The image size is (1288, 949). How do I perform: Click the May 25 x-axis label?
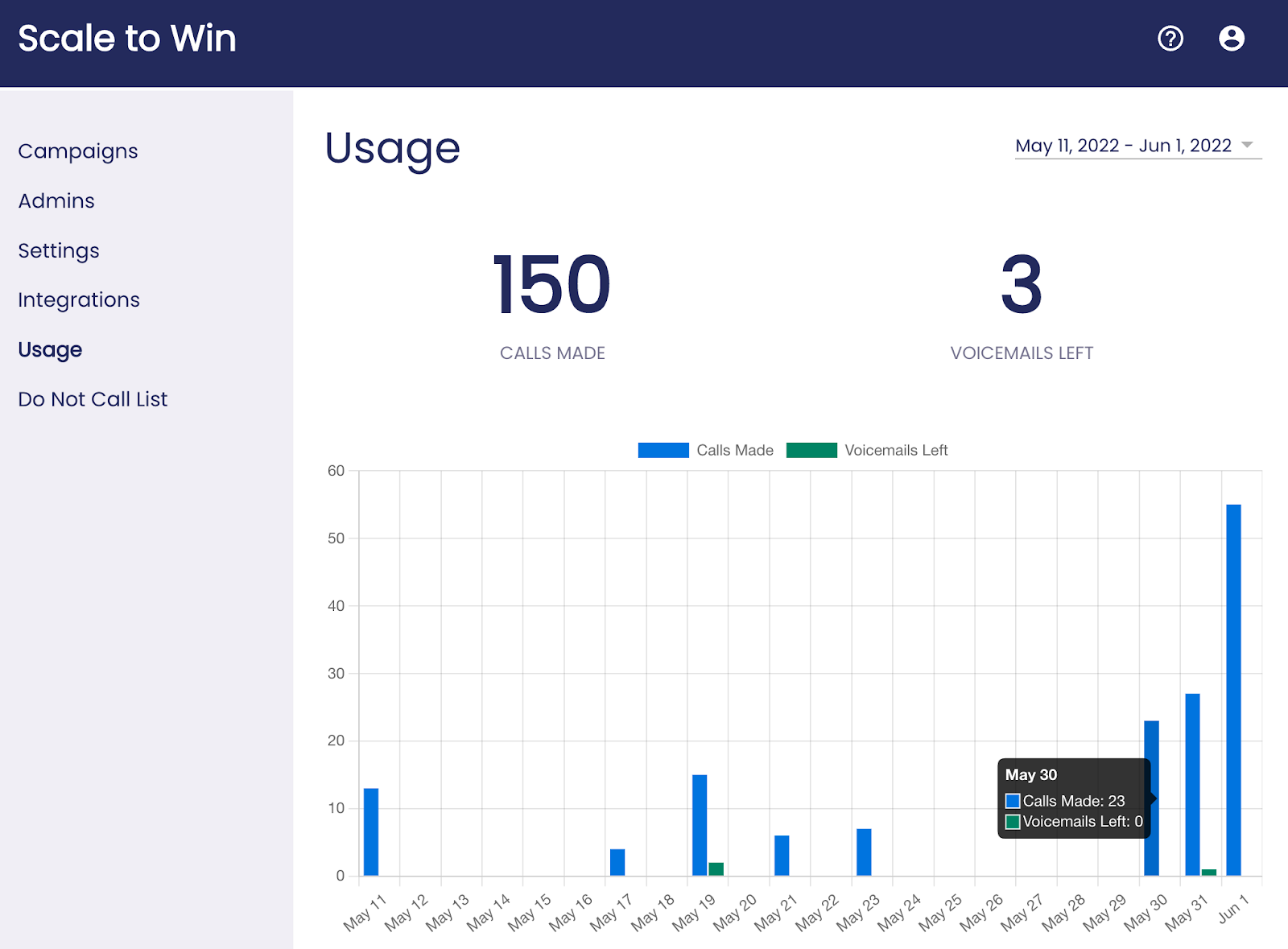click(x=940, y=913)
